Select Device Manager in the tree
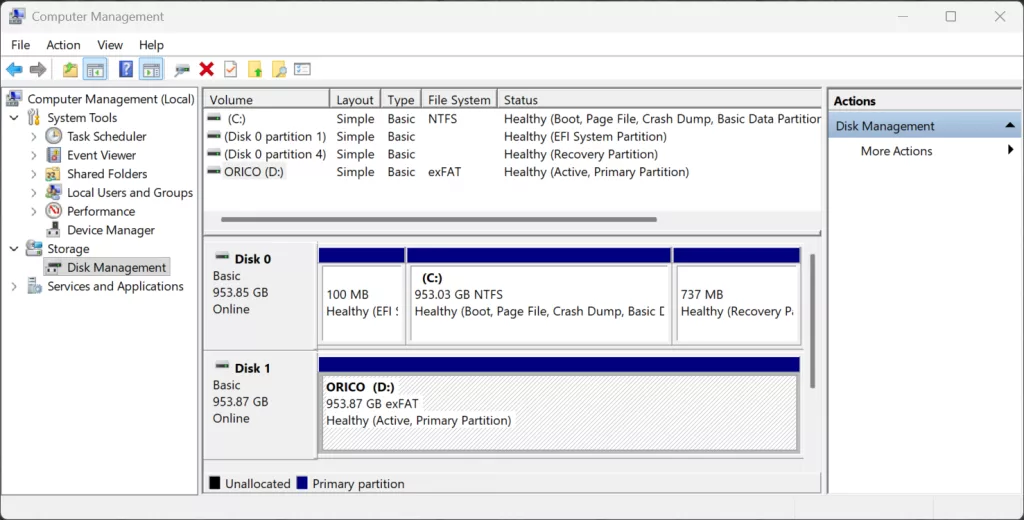This screenshot has width=1024, height=520. pyautogui.click(x=110, y=230)
